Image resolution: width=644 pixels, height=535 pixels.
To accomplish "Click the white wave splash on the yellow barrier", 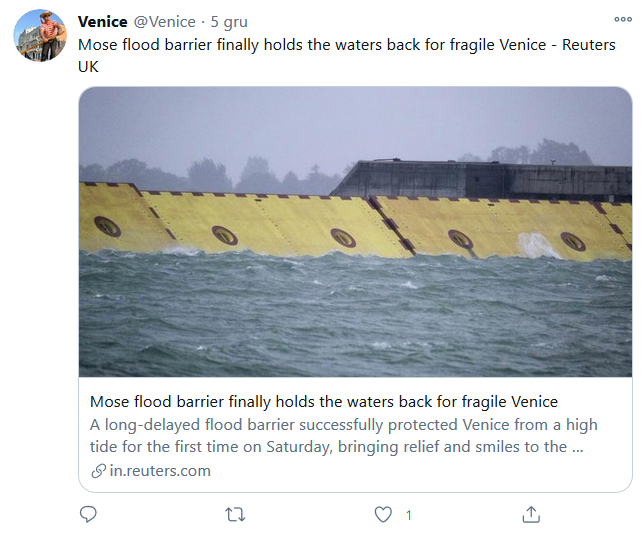I will [x=537, y=245].
